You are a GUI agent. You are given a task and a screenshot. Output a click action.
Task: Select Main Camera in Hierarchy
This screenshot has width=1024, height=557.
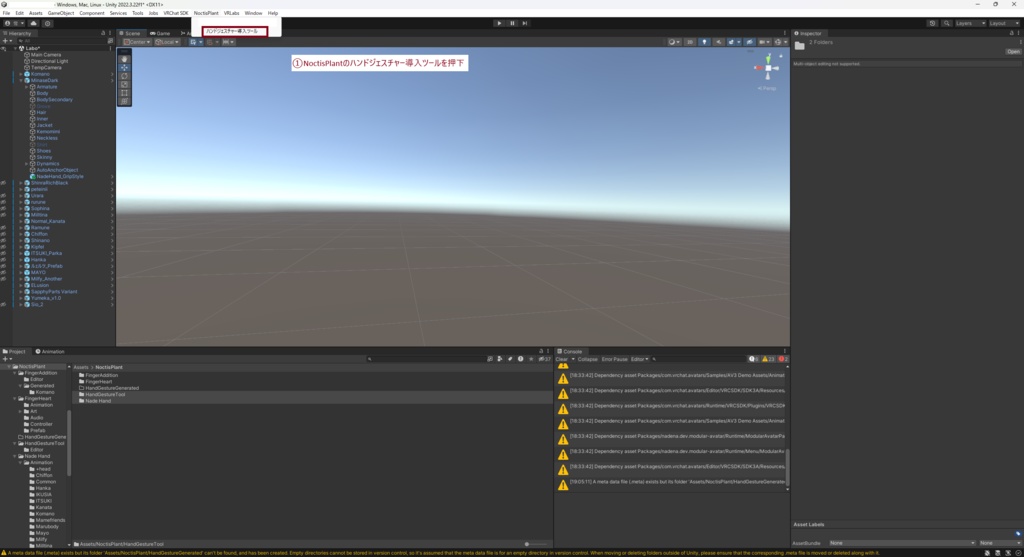[45, 55]
